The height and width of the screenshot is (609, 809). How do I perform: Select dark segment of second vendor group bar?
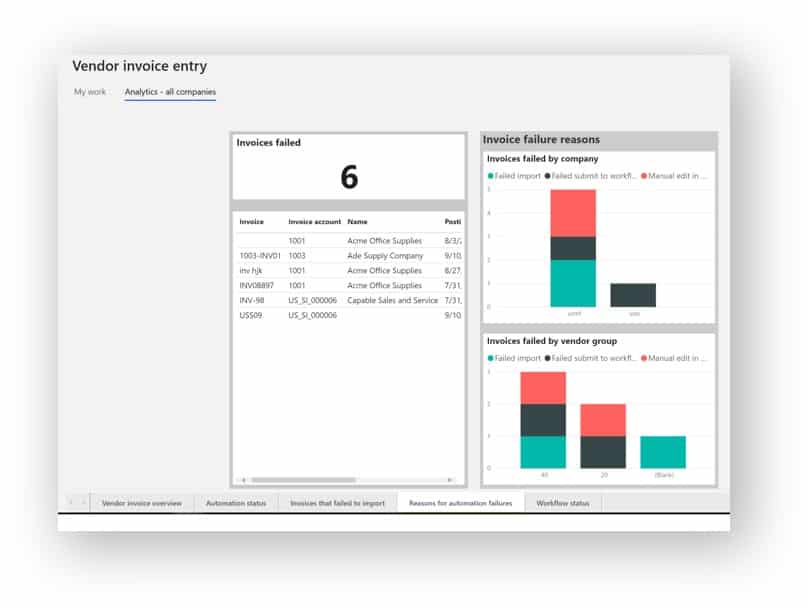click(603, 452)
